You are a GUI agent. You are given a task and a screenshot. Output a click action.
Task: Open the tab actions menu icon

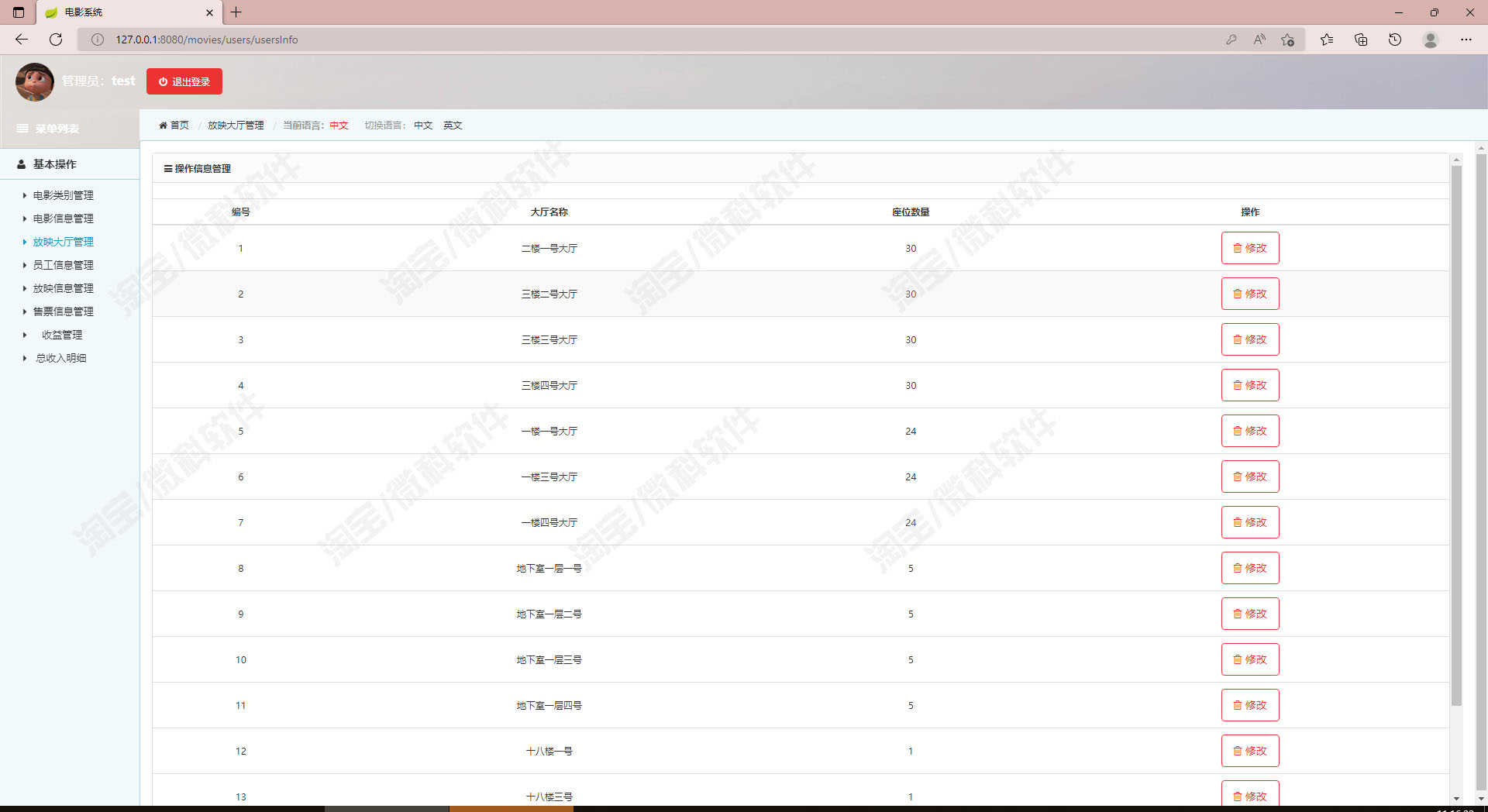point(19,12)
